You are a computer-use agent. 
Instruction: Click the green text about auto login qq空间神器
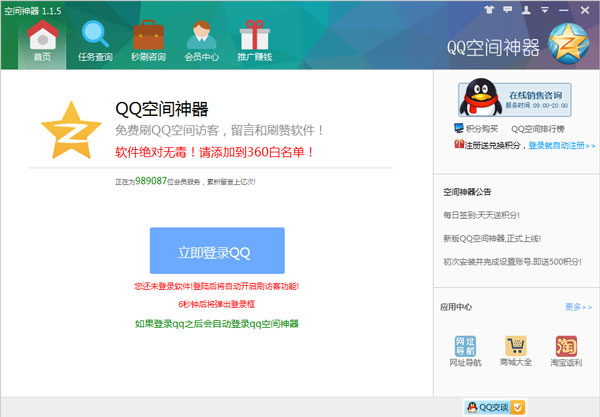[x=217, y=324]
